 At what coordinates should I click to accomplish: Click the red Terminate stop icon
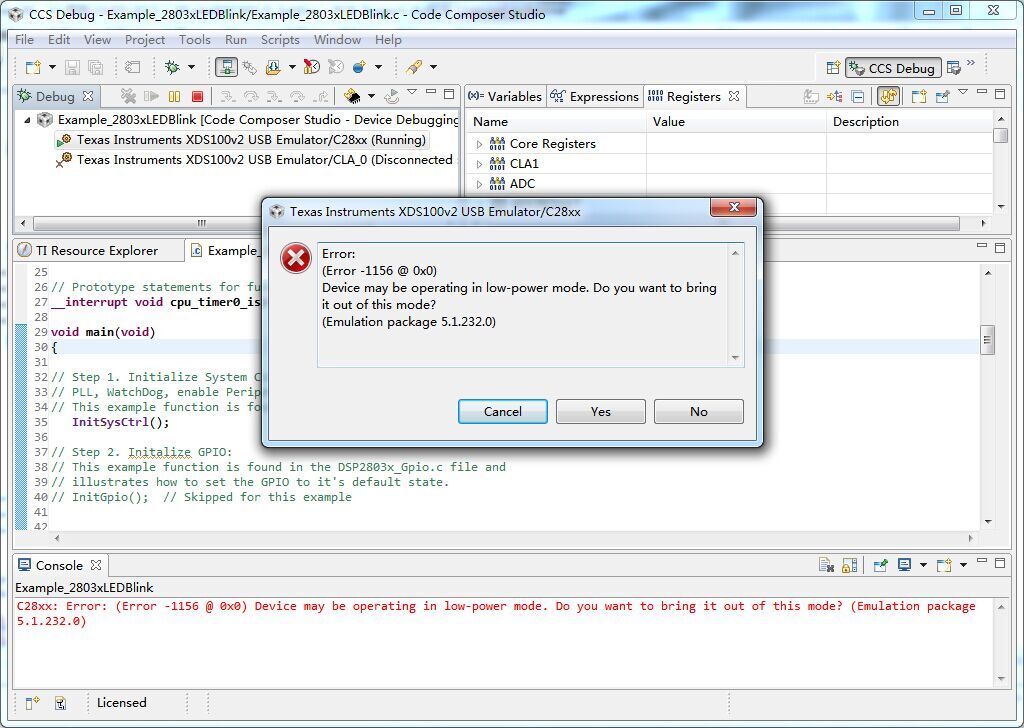pyautogui.click(x=197, y=97)
